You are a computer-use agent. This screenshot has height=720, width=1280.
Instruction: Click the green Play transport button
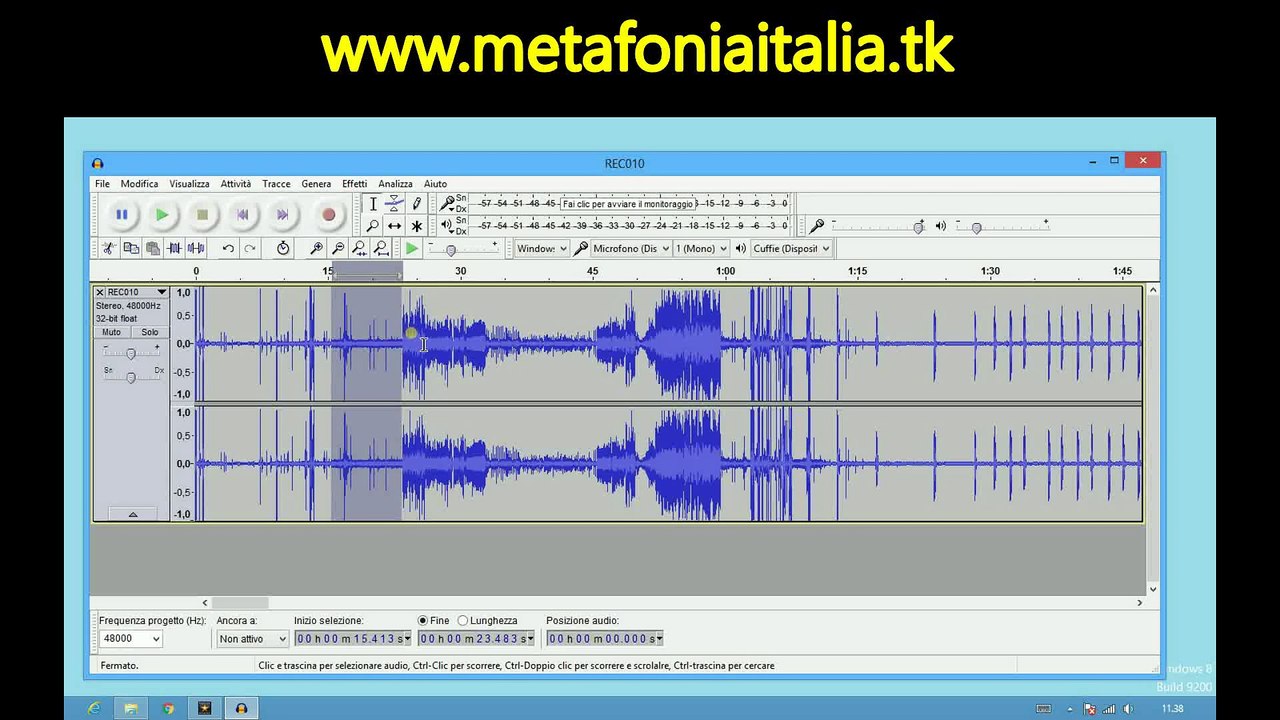[x=162, y=214]
